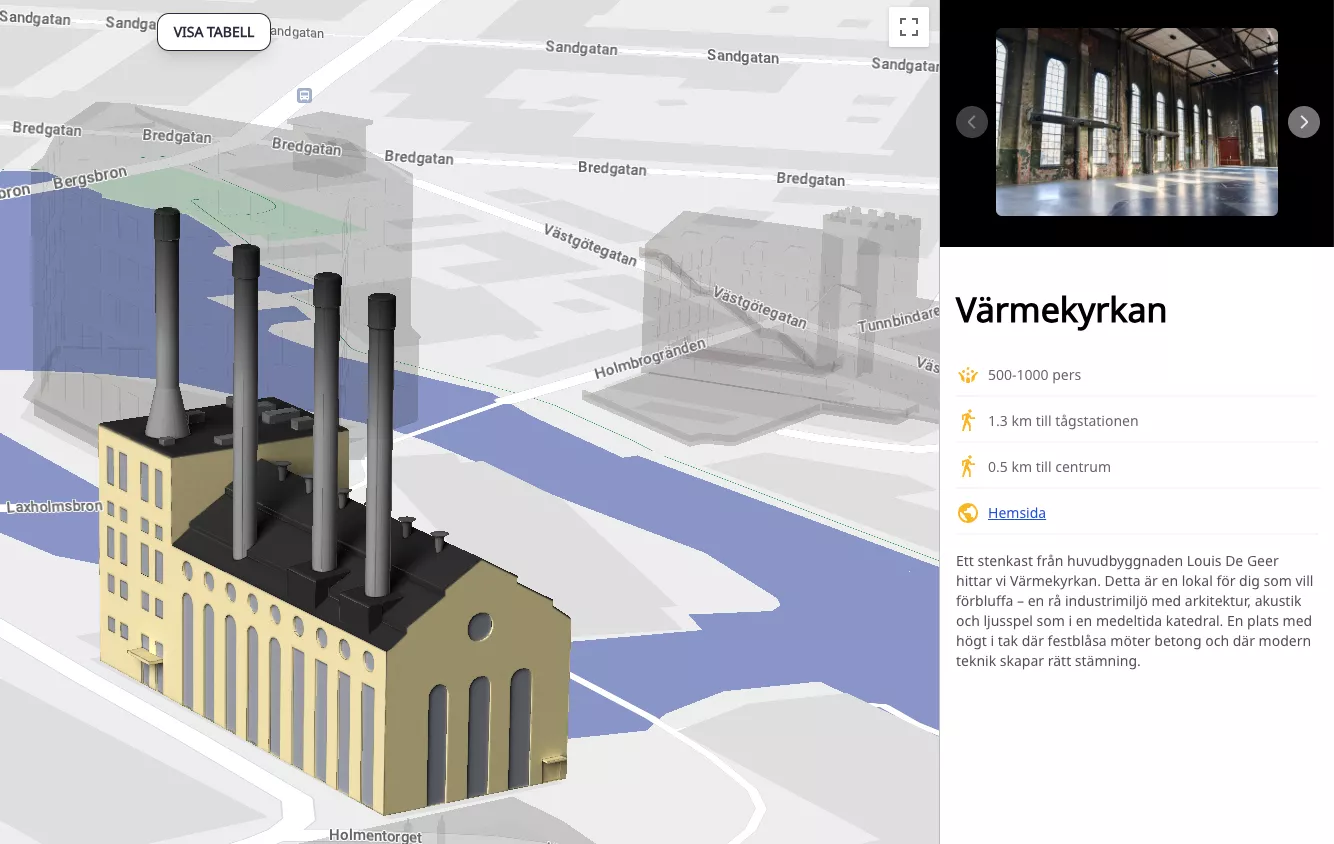The image size is (1334, 844).
Task: Select the train station icon near Bredgatan
Action: click(303, 96)
